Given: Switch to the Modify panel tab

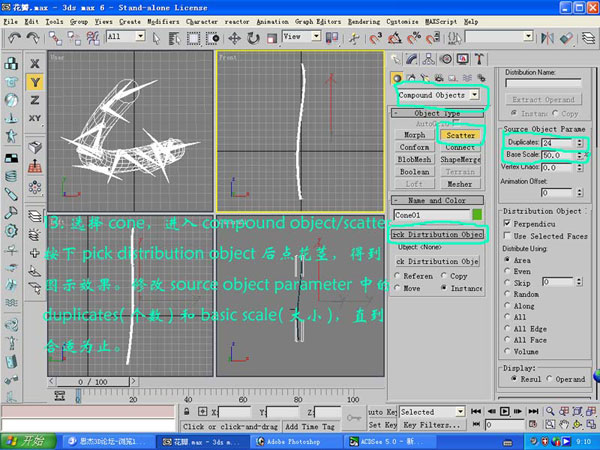Looking at the screenshot, I should 412,59.
